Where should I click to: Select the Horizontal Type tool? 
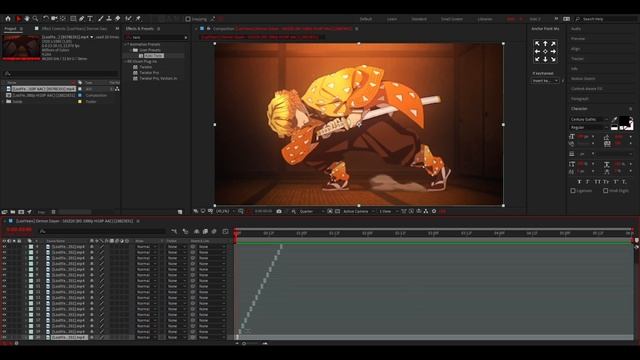[x=90, y=19]
